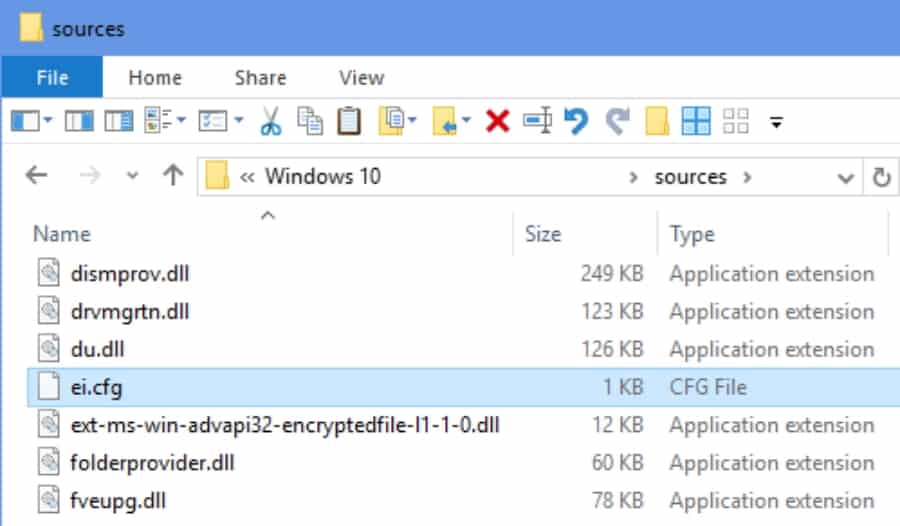Click the CFG File type cell

click(x=708, y=388)
